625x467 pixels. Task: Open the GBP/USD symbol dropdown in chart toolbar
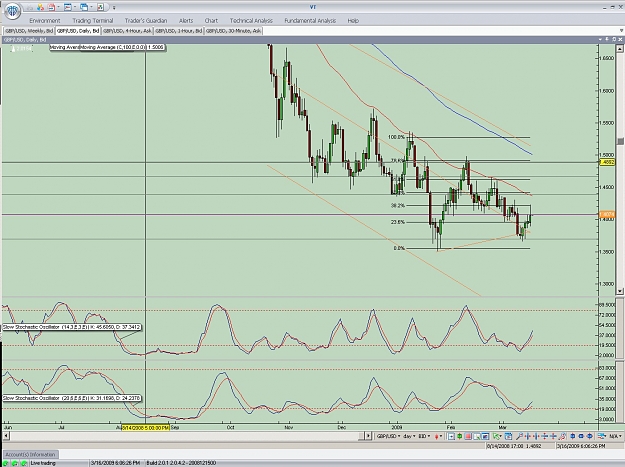(x=389, y=436)
